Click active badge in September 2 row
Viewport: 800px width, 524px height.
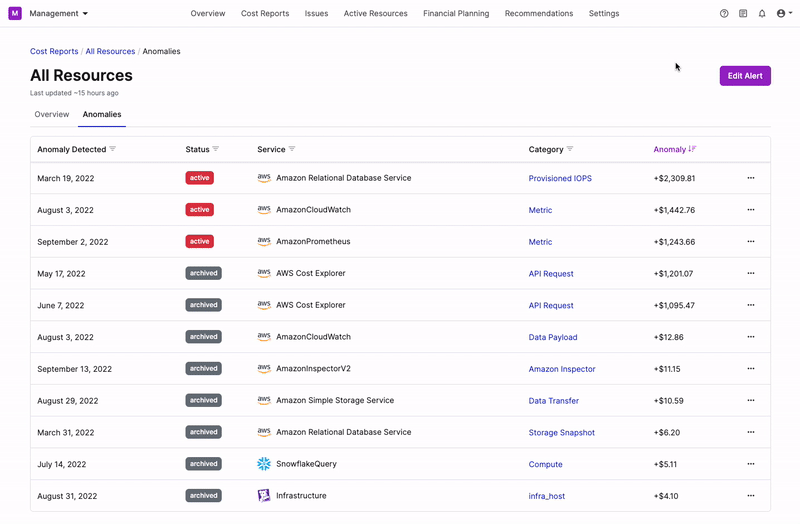point(199,241)
